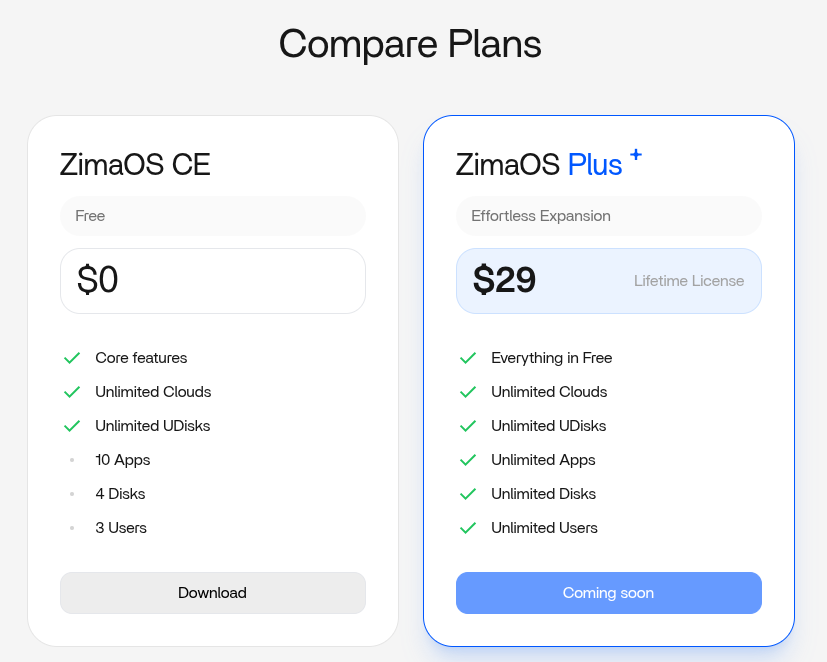Click the checkmark next to Everything in Free
The image size is (827, 662).
[x=468, y=358]
